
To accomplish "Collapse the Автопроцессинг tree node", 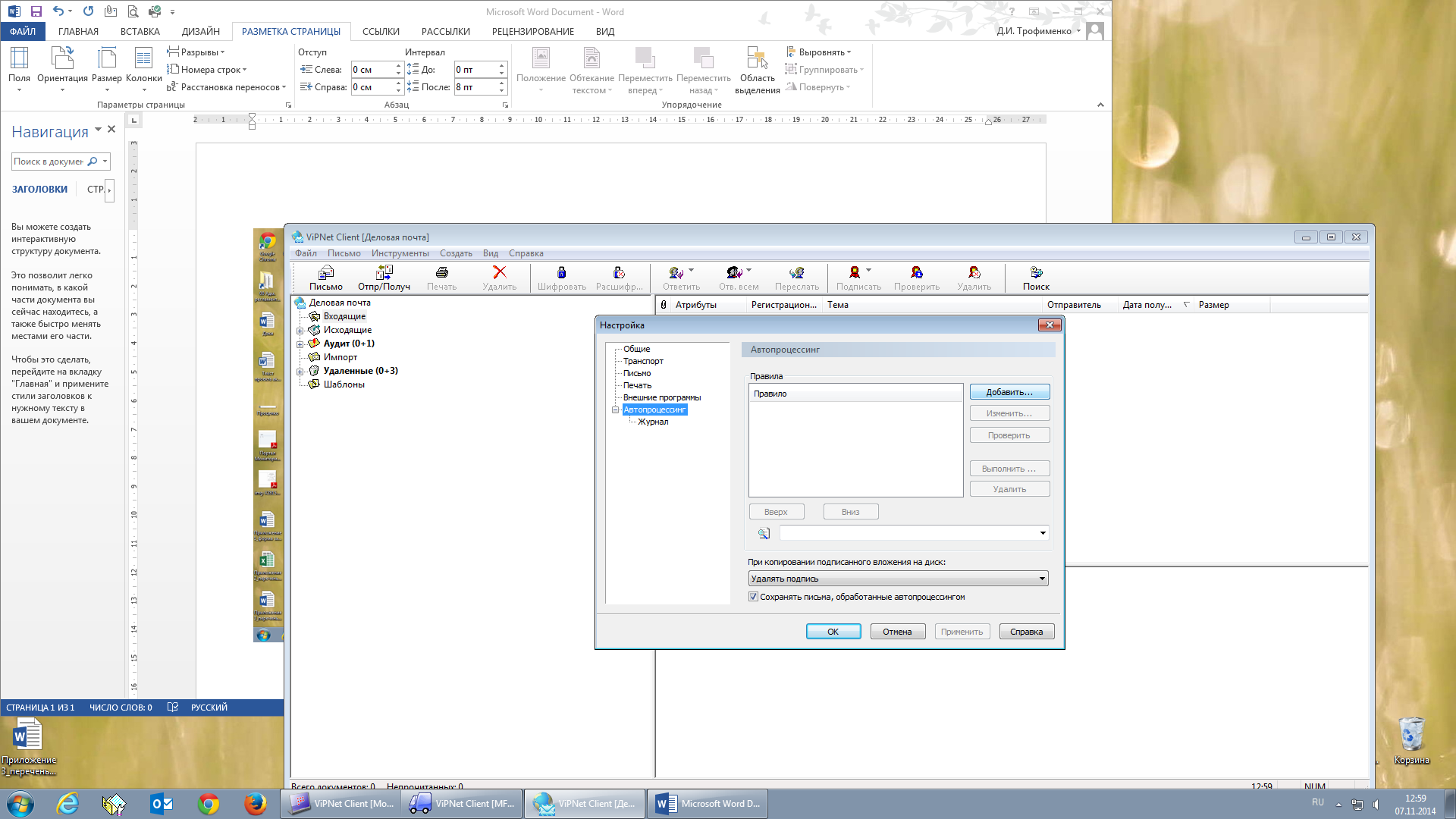I will tap(616, 409).
